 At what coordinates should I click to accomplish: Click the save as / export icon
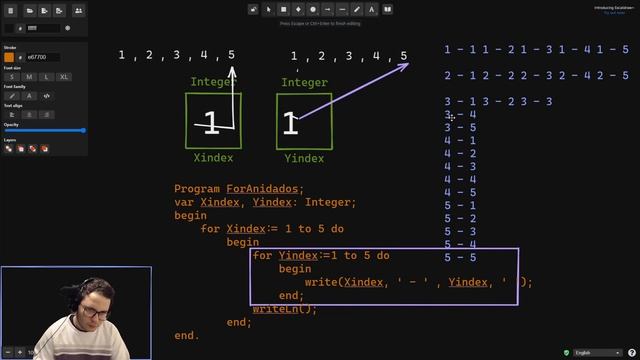tap(59, 11)
